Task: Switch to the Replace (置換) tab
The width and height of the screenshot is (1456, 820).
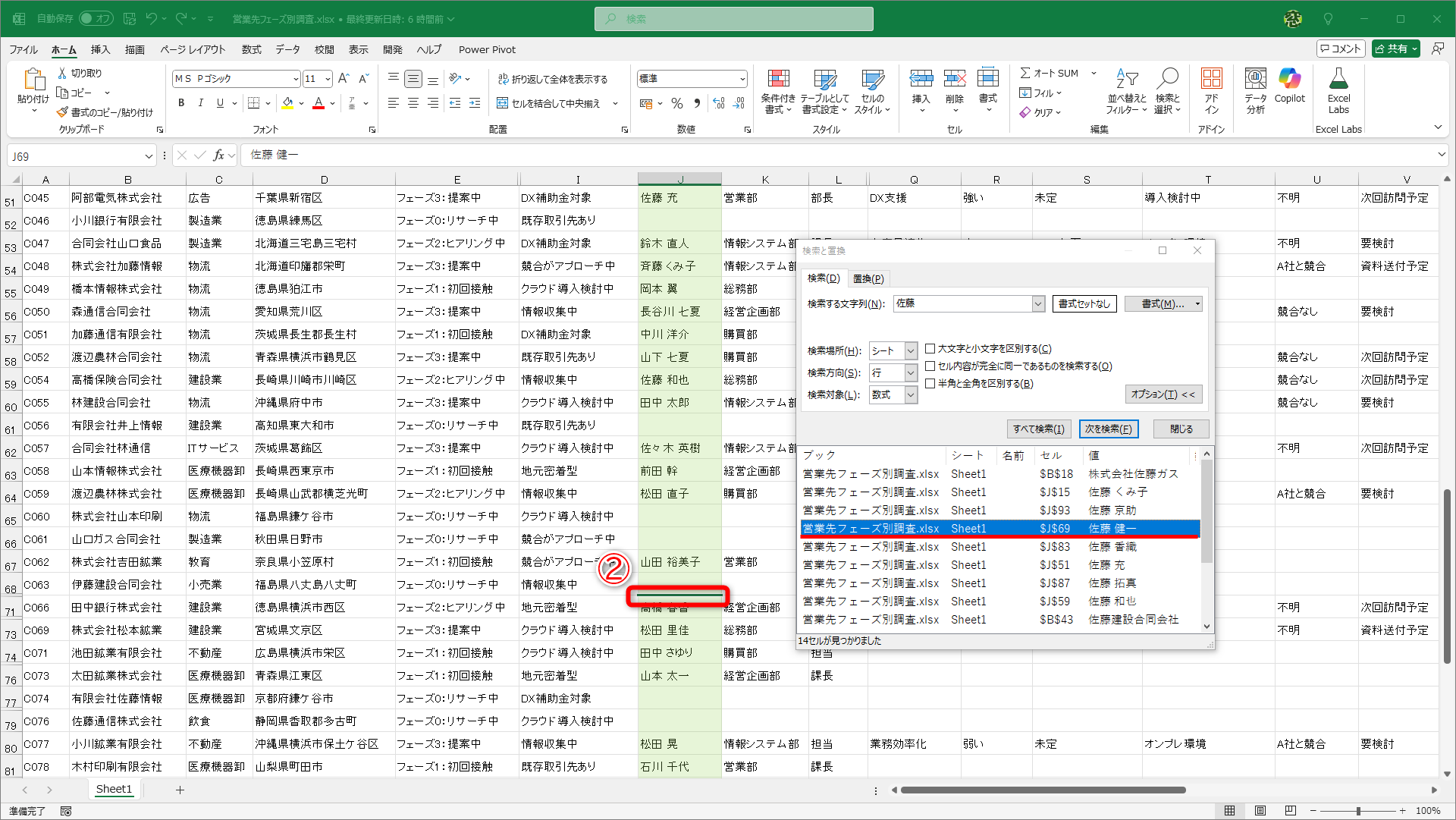Action: pos(868,279)
